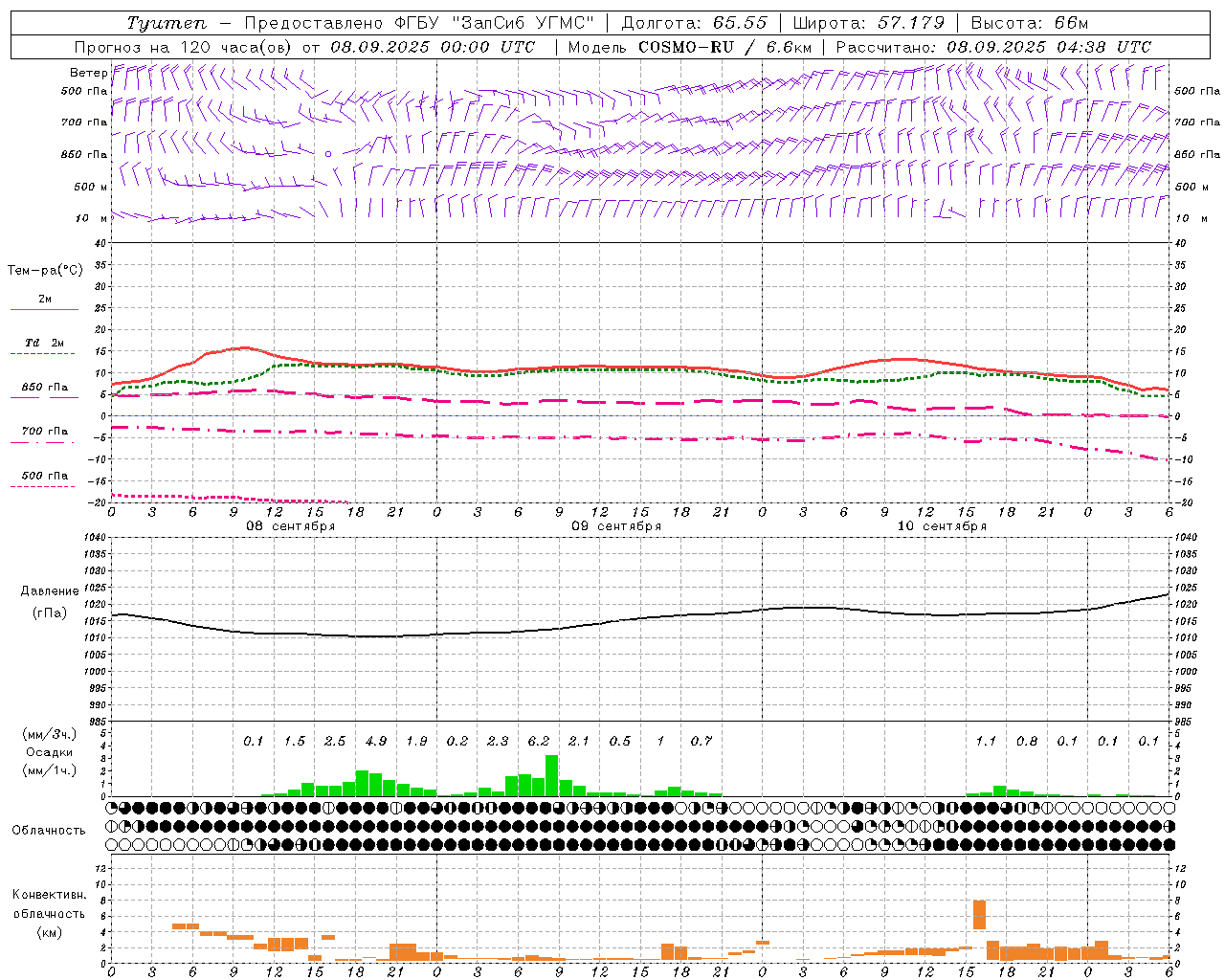The image size is (1225, 980).
Task: Click the "Широта: 57.179" latitude value
Action: click(x=870, y=23)
